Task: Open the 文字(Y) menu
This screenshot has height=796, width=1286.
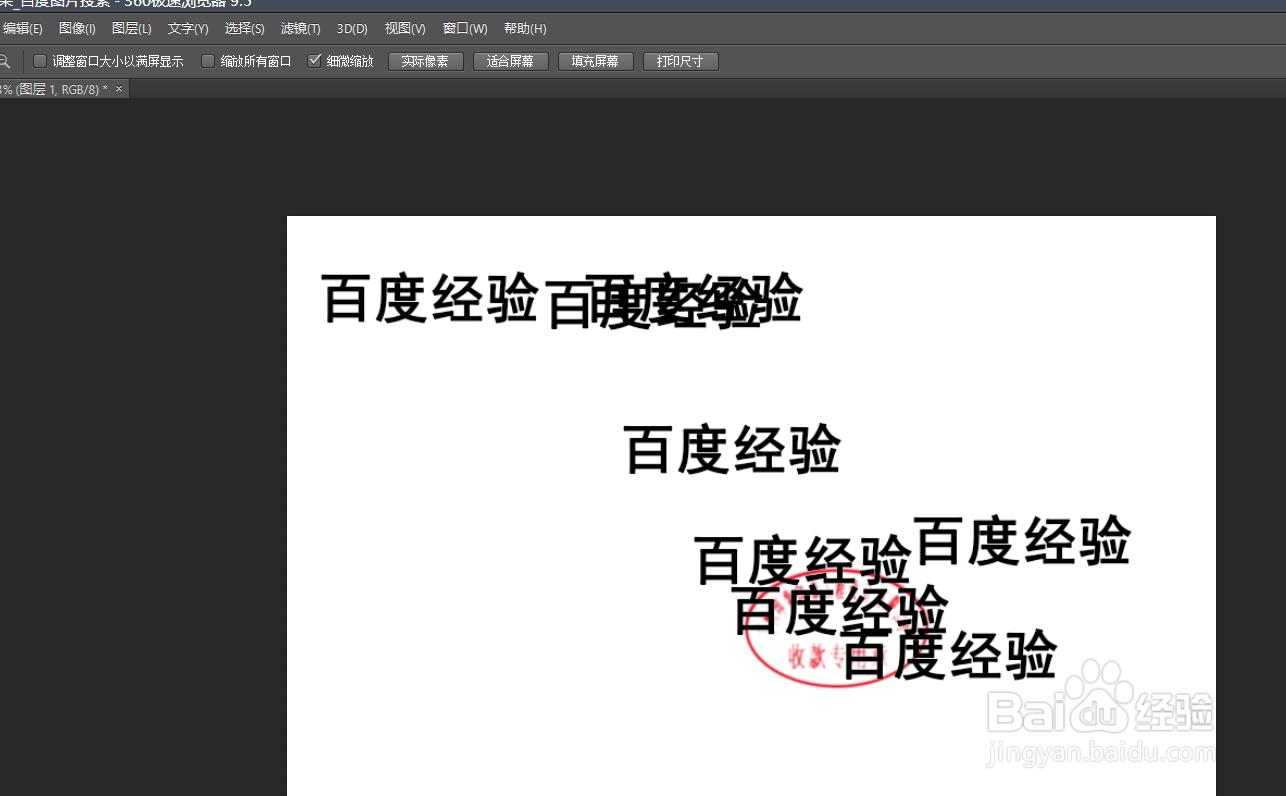Action: (x=188, y=29)
